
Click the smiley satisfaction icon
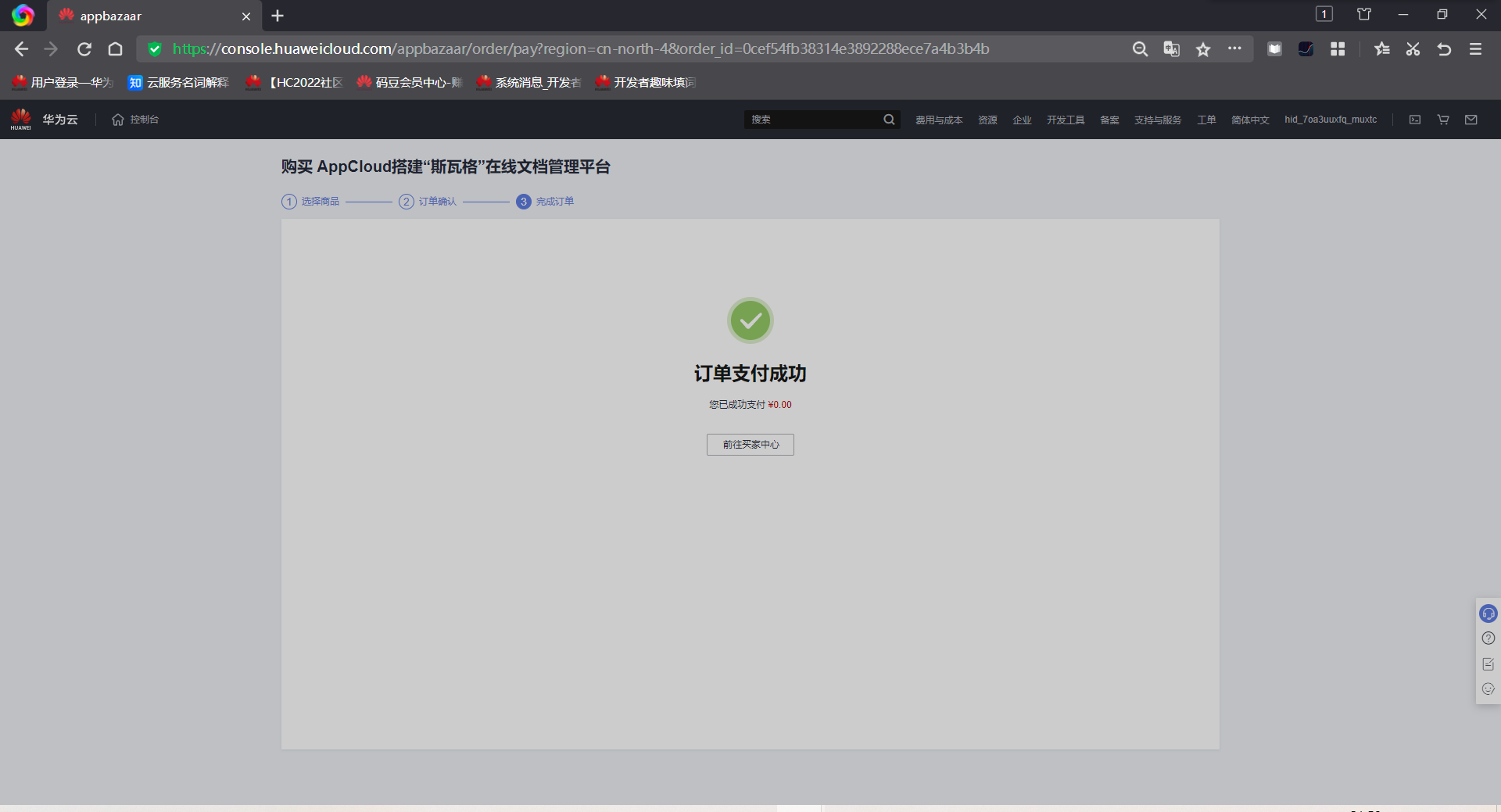click(x=1488, y=689)
